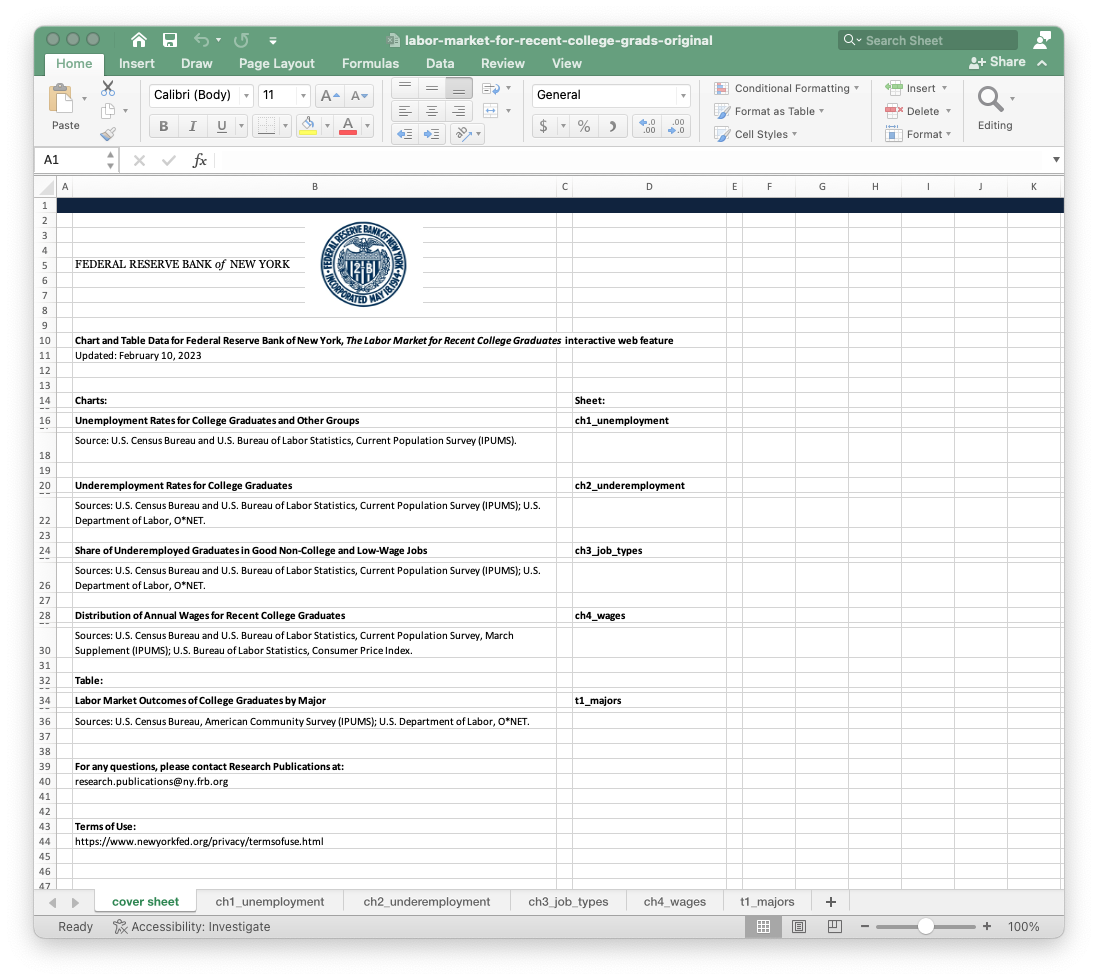Expand the General number format dropdown

(x=683, y=95)
